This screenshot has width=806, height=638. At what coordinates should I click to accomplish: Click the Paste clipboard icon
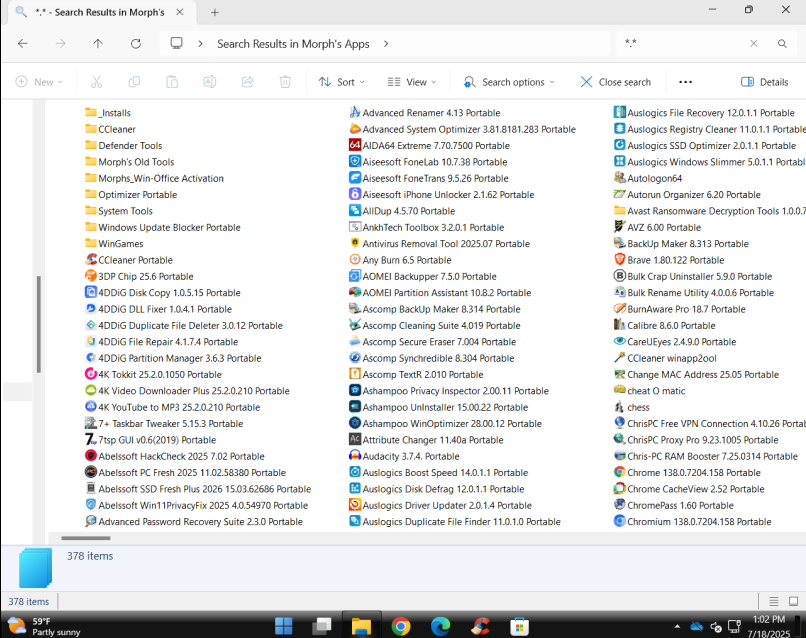tap(172, 82)
